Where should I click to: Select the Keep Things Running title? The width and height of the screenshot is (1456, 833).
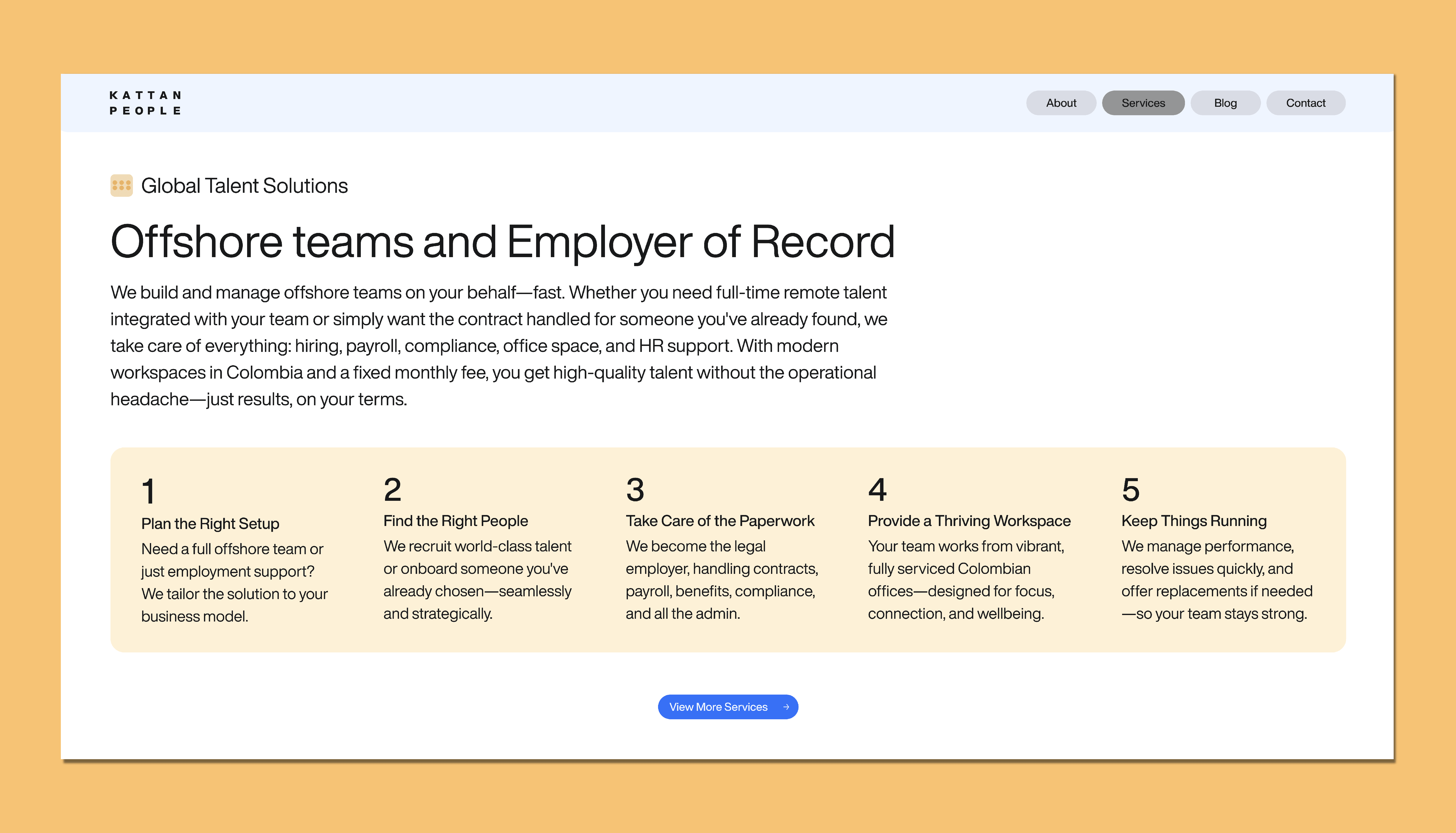[1193, 521]
